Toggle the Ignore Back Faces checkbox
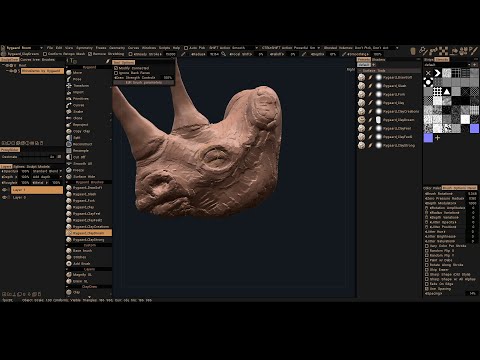 (x=116, y=73)
